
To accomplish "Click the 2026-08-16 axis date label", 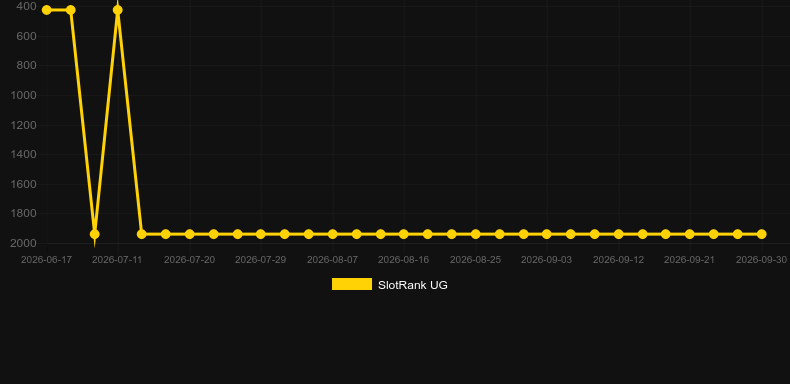I will [404, 260].
